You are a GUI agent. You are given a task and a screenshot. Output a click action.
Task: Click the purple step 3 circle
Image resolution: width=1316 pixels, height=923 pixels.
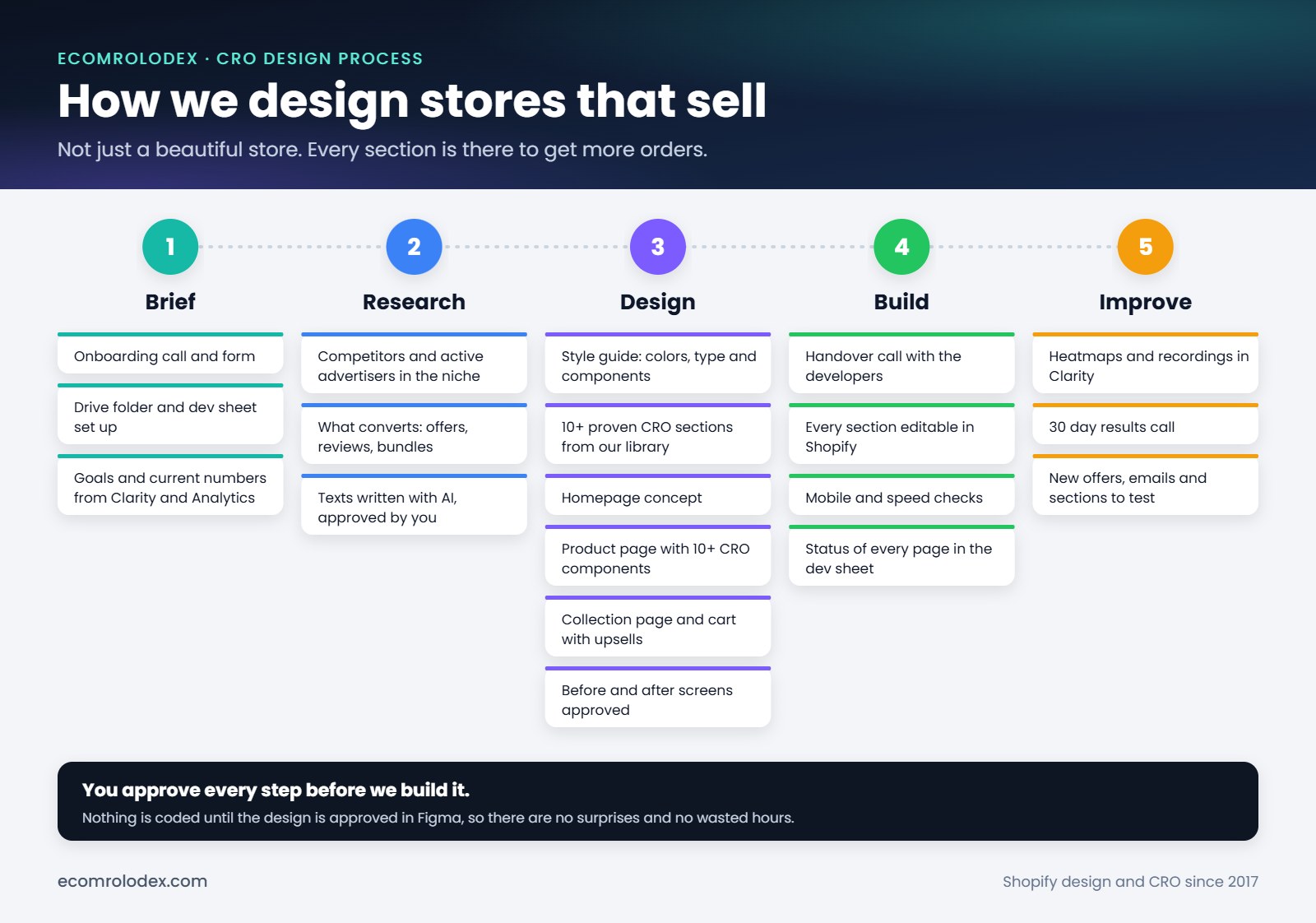[x=658, y=247]
